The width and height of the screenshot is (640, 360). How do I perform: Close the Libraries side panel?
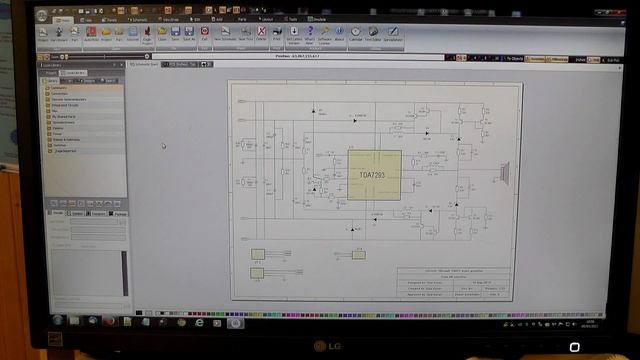point(122,65)
